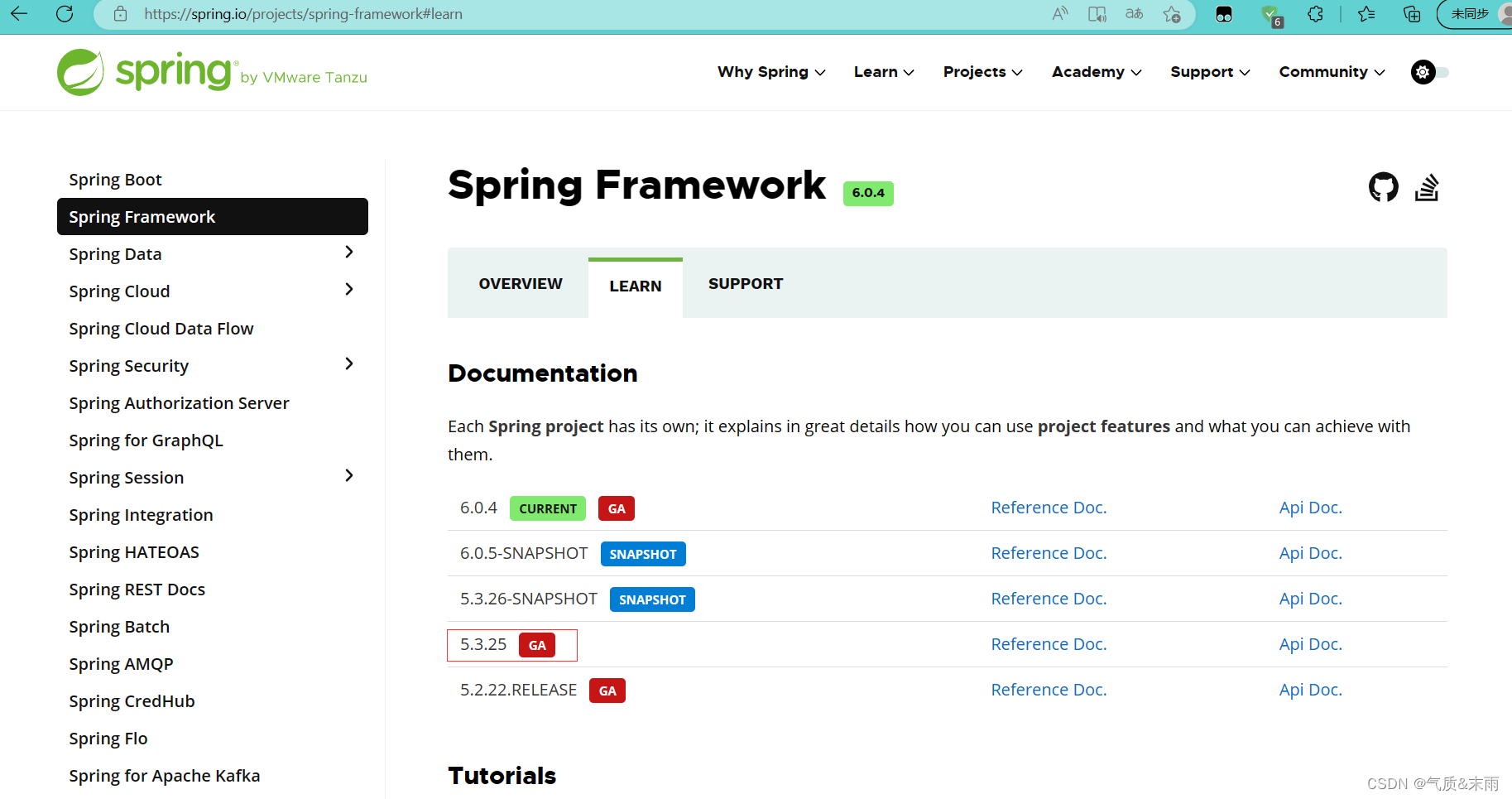Expand the Spring Cloud submenu chevron
The image size is (1512, 799).
point(349,290)
